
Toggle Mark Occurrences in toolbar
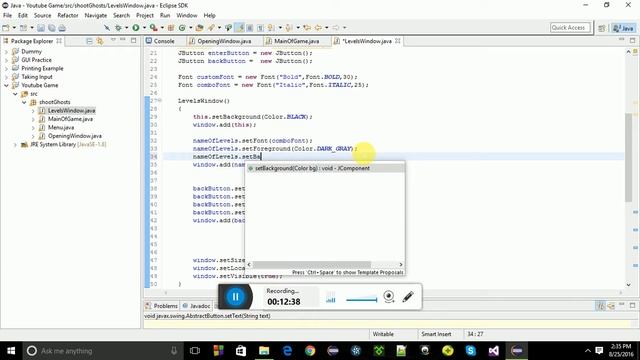tap(240, 28)
